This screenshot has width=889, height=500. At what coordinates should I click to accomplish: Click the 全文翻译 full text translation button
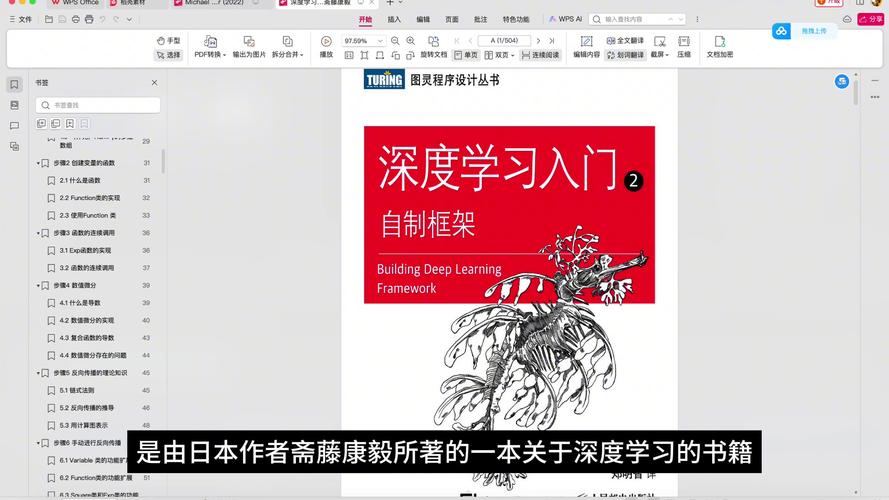point(625,41)
